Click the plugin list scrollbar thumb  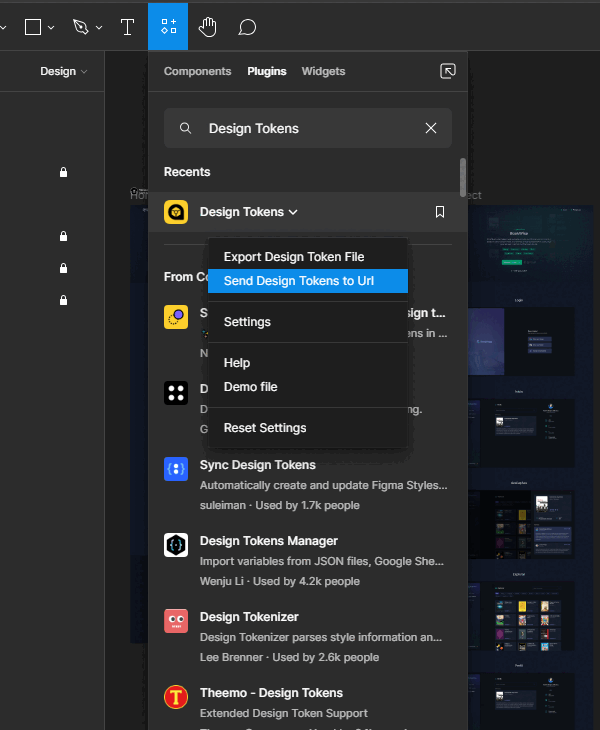point(463,177)
